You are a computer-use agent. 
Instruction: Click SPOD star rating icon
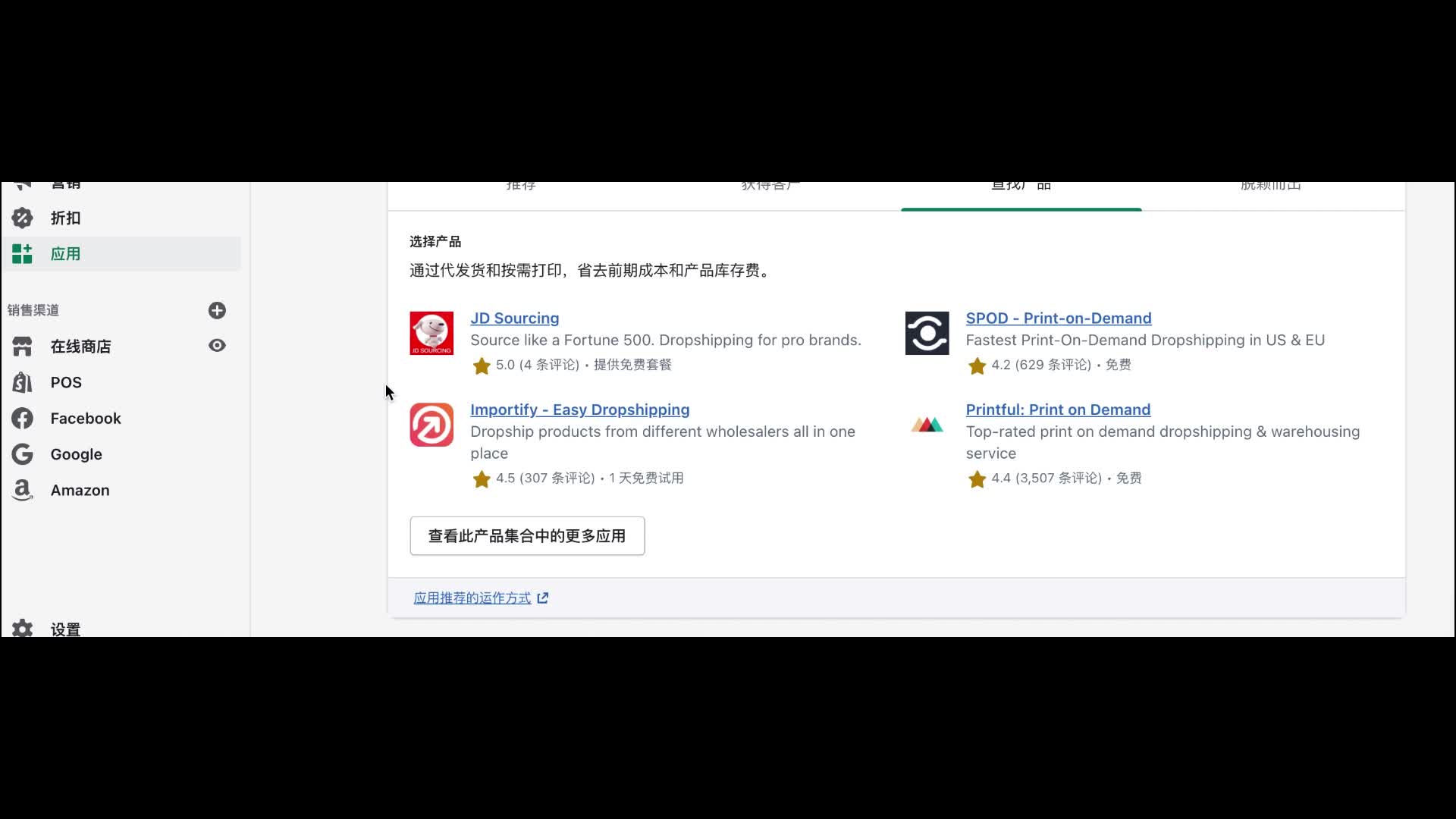point(977,366)
